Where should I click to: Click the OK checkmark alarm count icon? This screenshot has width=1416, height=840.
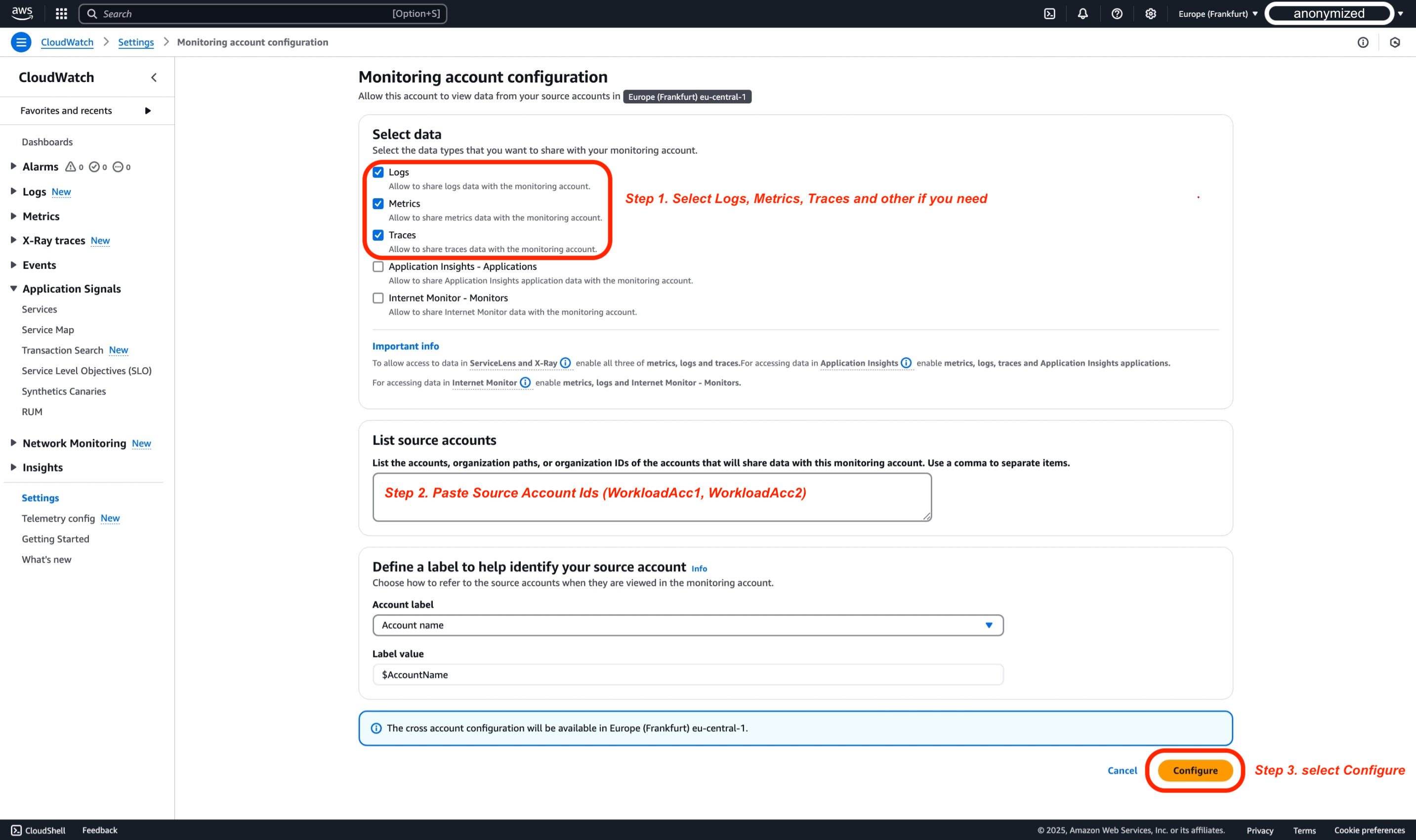point(94,167)
